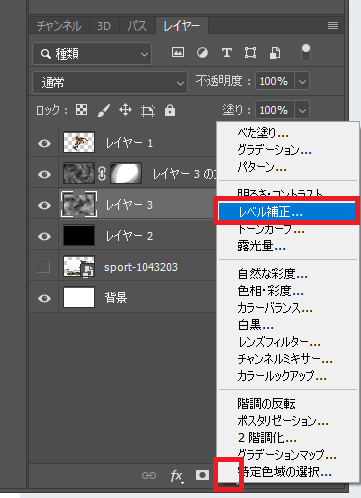Expand the 不透明度 opacity dropdown arrow

tap(302, 81)
